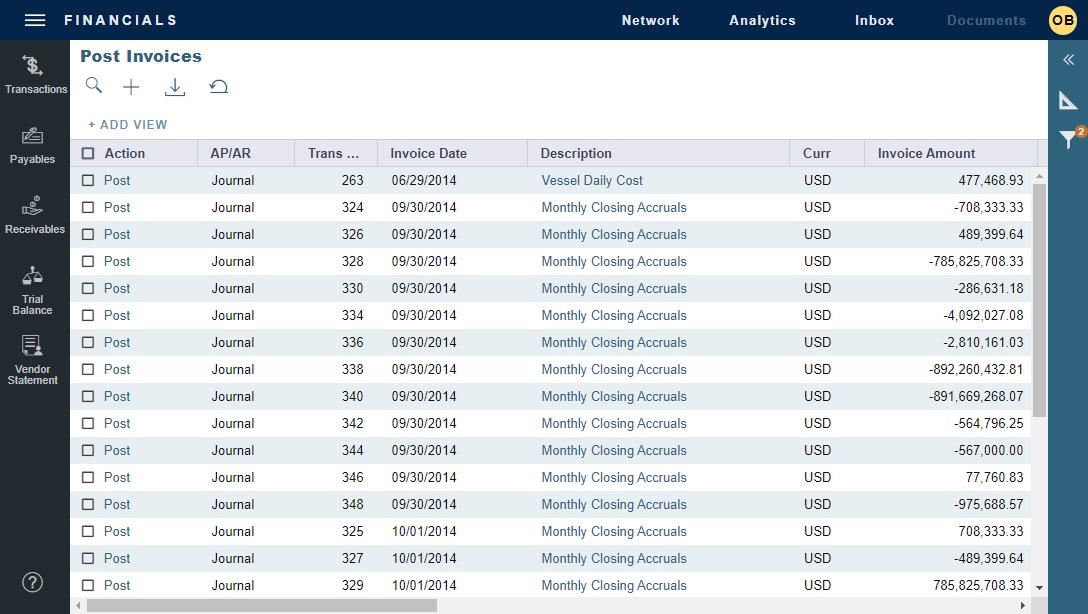Open the search icon in Post Invoices toolbar
The image size is (1088, 614).
point(94,86)
